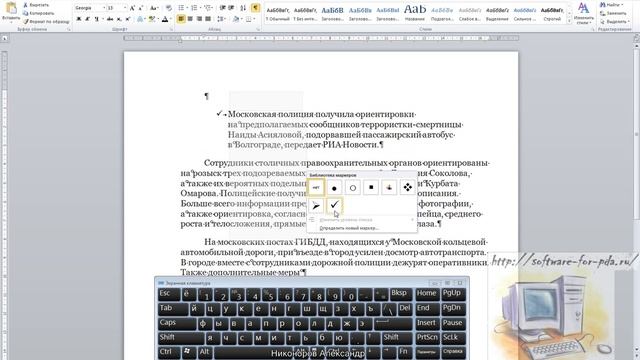This screenshot has height=360, width=640.
Task: Align text right
Action: (199, 19)
